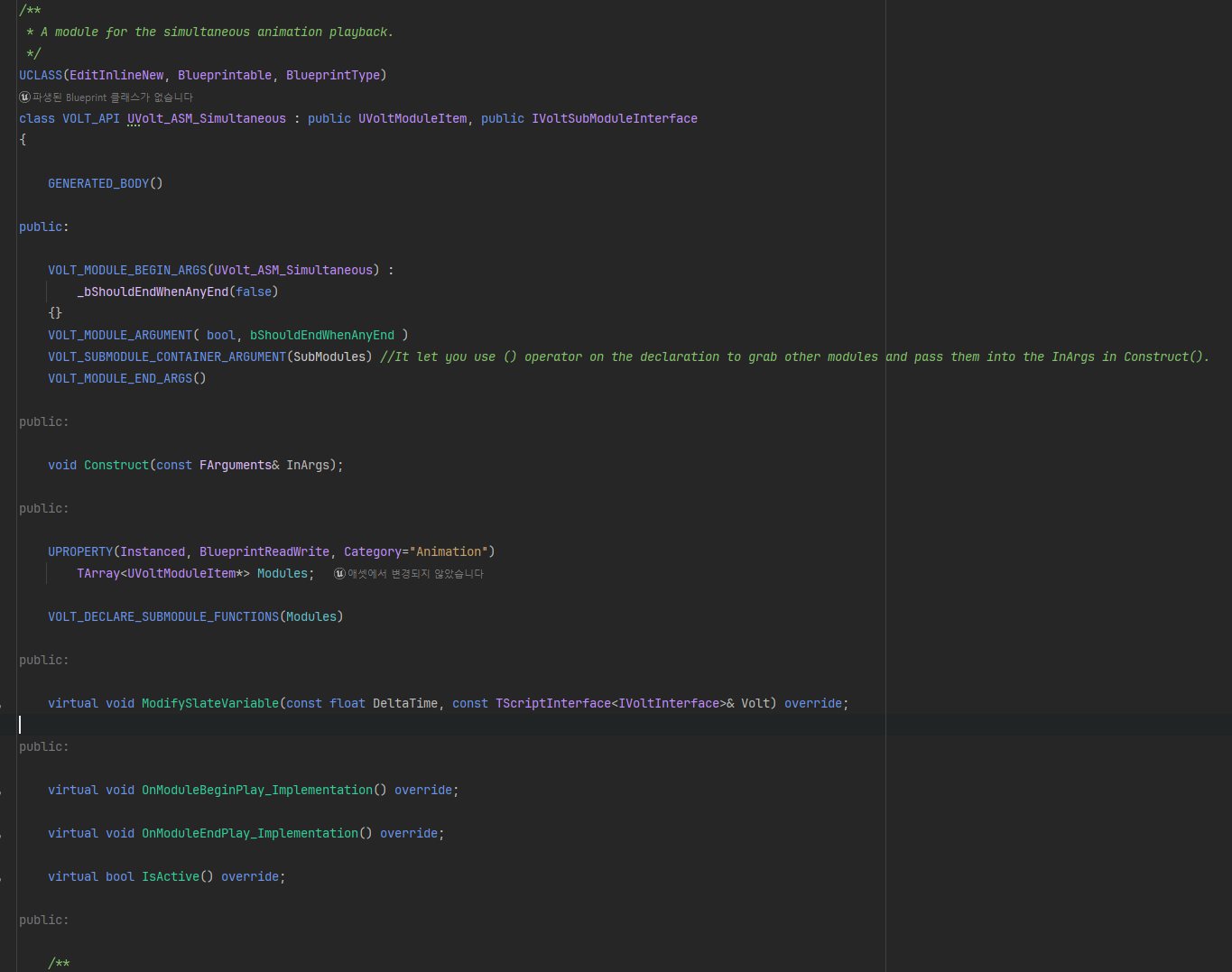Viewport: 1232px width, 972px height.
Task: Click the UVolt_ASM_Simultaneous class name
Action: [x=206, y=119]
